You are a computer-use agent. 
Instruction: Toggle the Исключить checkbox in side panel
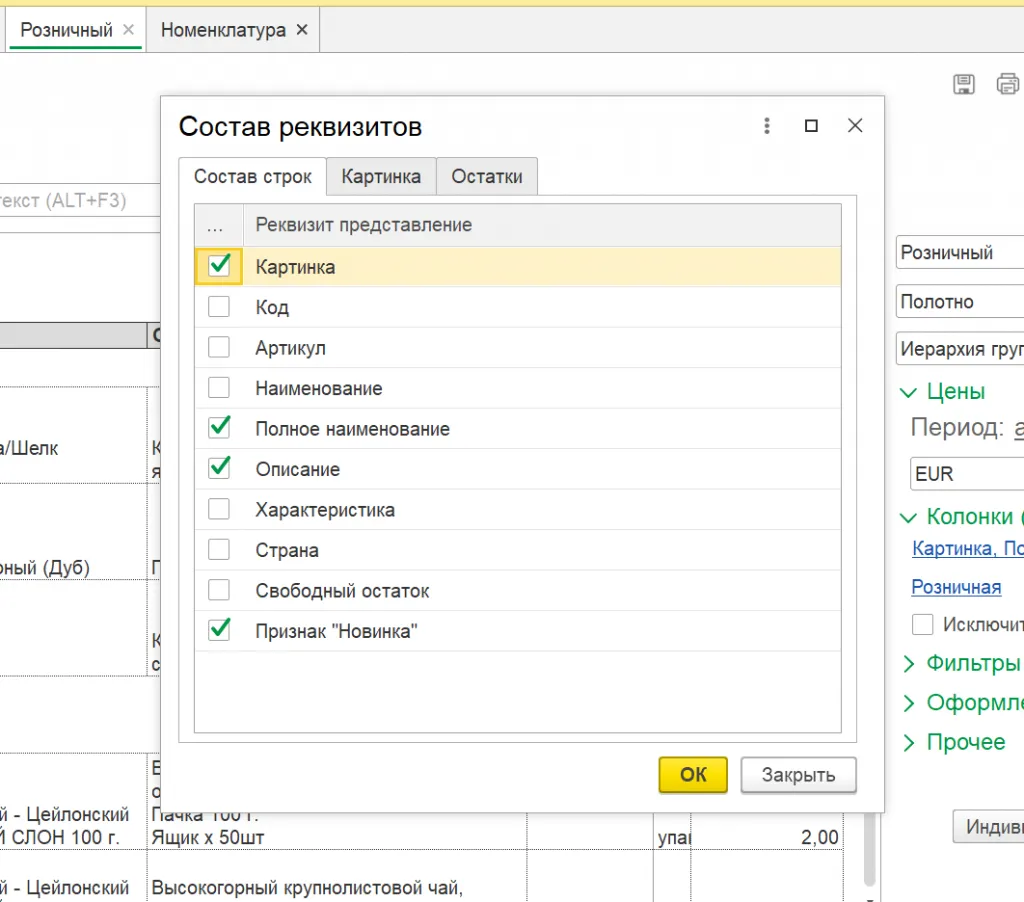coord(922,624)
